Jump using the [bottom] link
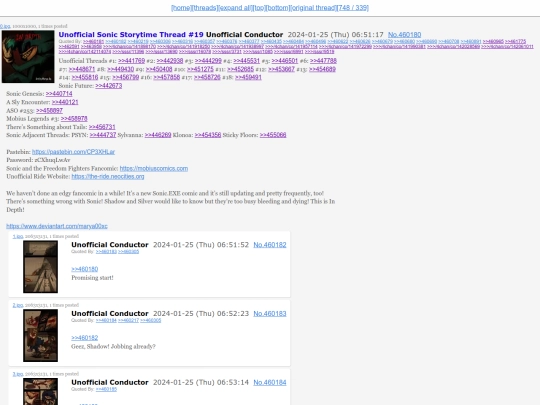The image size is (540, 405). pyautogui.click(x=278, y=8)
